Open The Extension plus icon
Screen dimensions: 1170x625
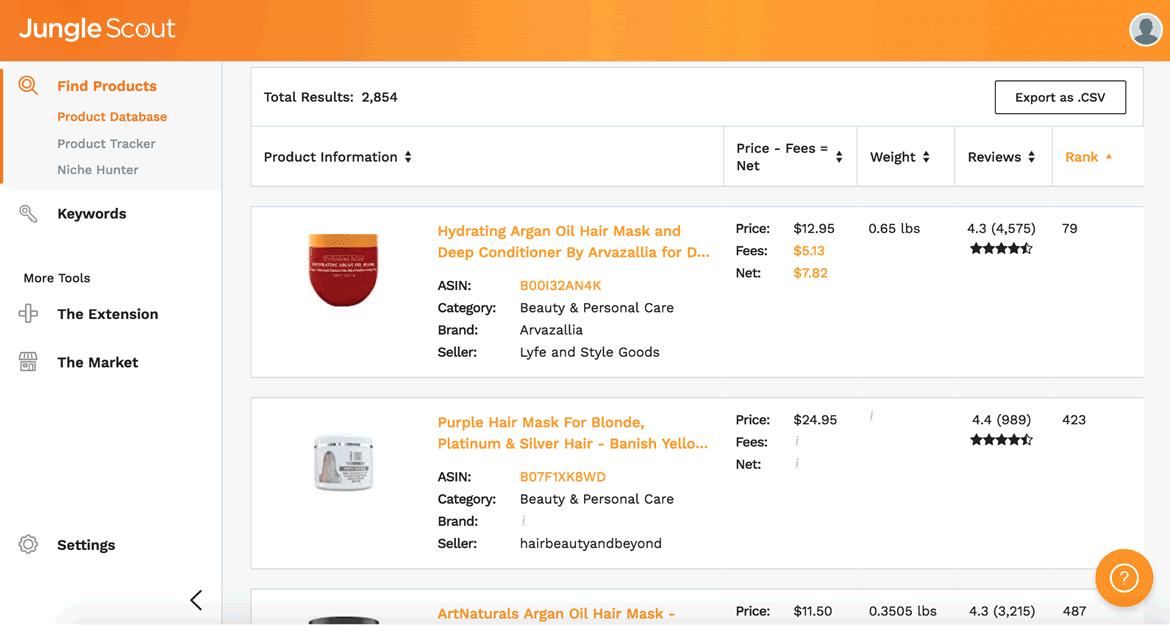[28, 313]
